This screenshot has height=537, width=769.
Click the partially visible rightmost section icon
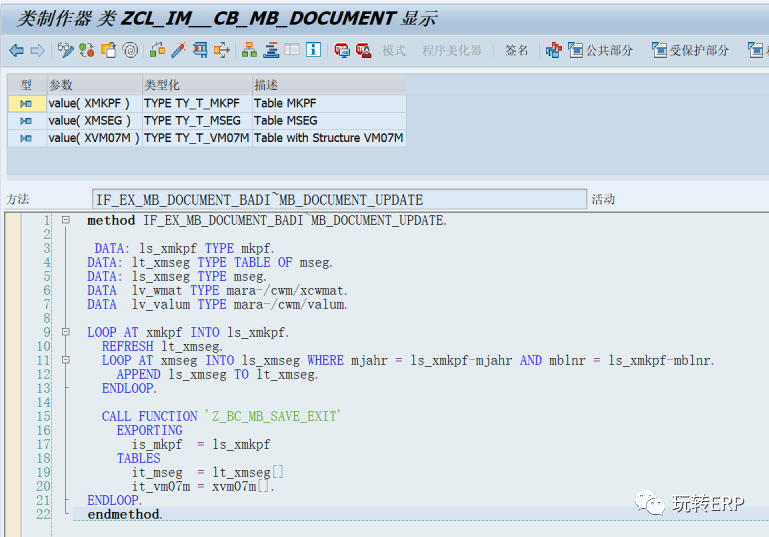pos(756,50)
